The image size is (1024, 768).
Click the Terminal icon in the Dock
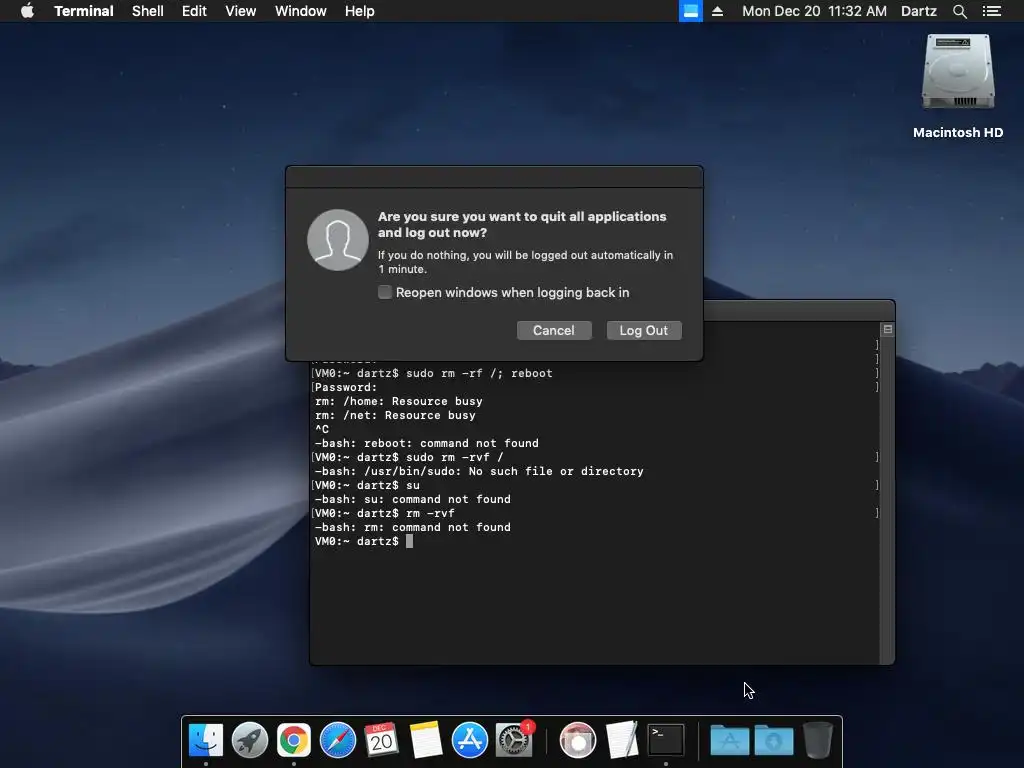665,740
